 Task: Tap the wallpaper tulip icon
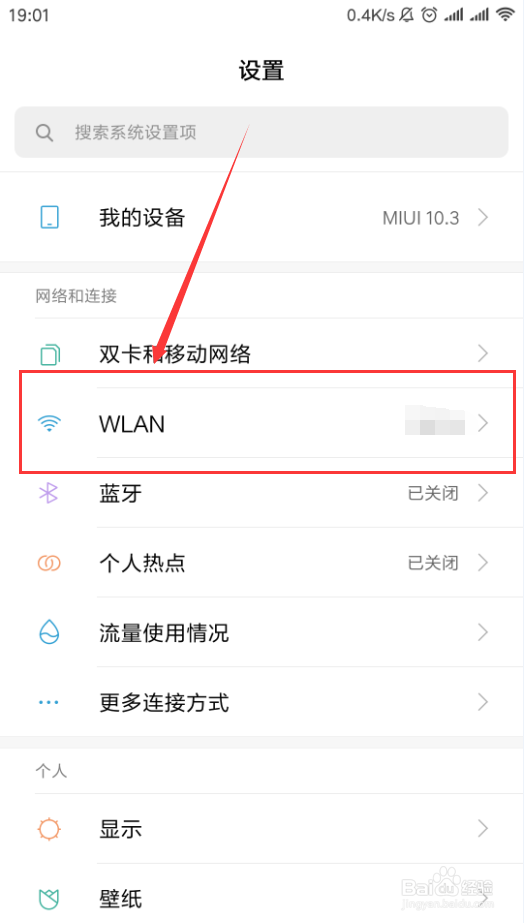point(49,899)
